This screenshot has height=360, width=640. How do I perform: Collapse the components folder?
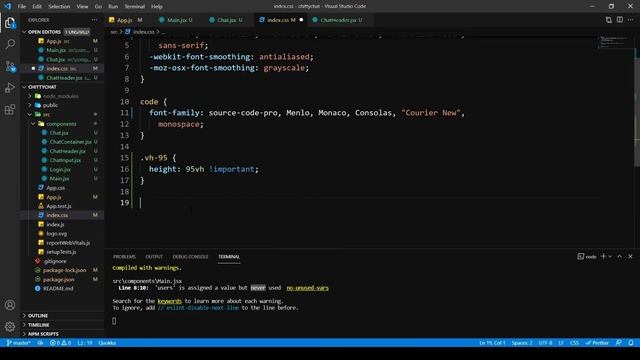pyautogui.click(x=33, y=124)
